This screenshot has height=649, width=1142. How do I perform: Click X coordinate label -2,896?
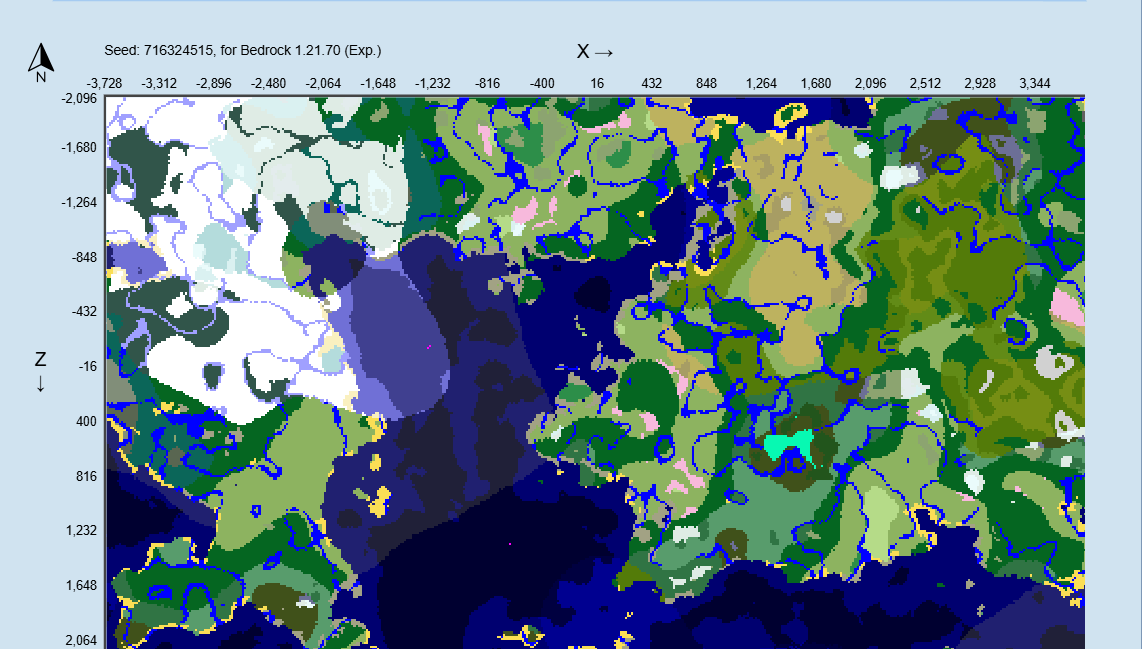click(213, 83)
